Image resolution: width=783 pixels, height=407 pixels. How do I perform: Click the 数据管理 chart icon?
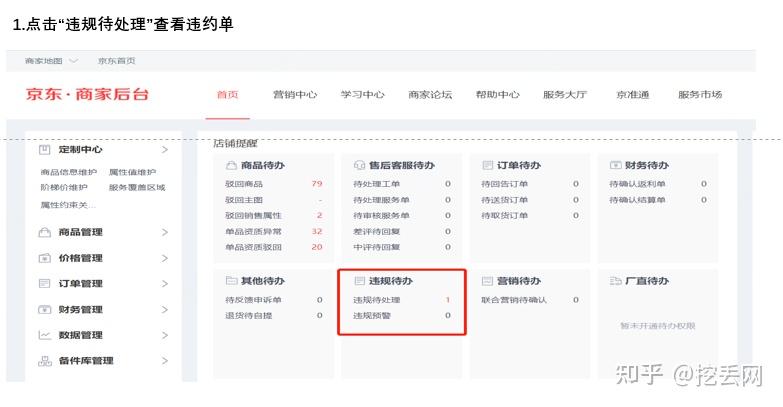coord(44,335)
